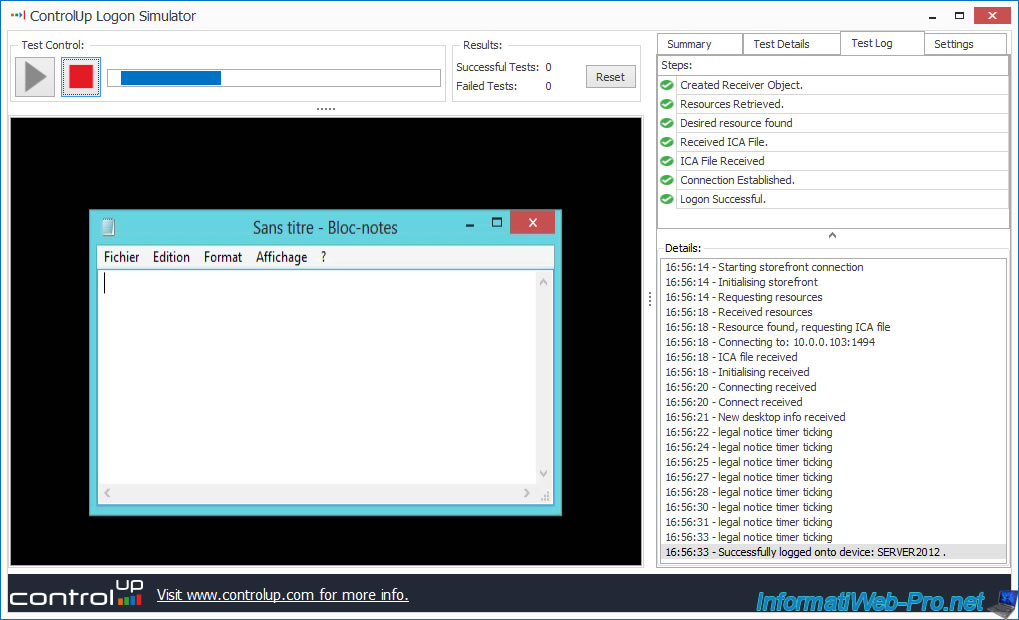Click the green check for Created Receiver Object

click(x=667, y=85)
